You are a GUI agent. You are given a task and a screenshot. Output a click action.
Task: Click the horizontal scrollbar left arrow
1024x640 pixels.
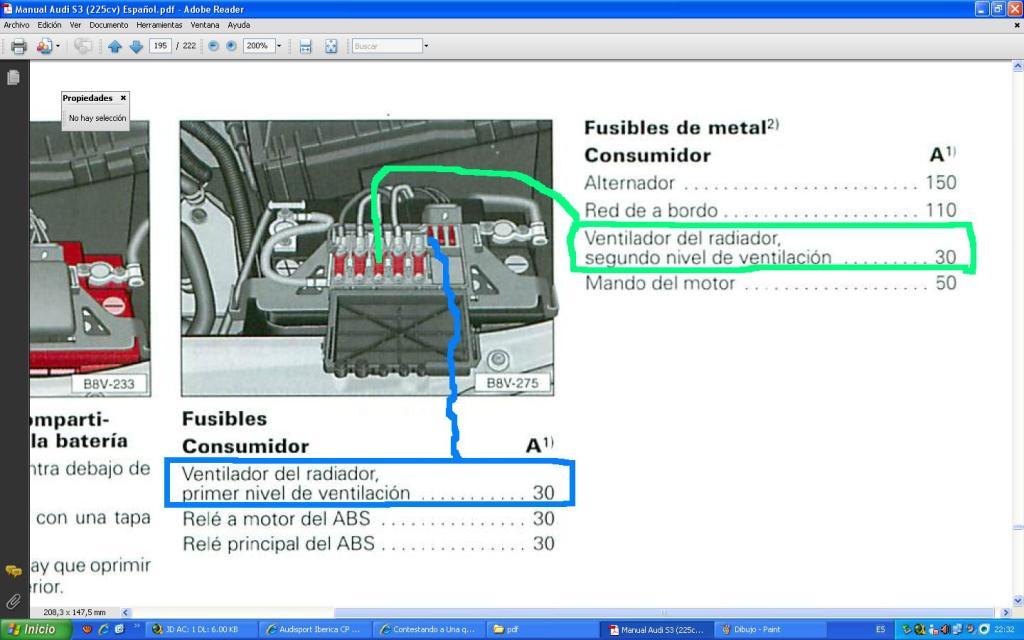(x=125, y=613)
